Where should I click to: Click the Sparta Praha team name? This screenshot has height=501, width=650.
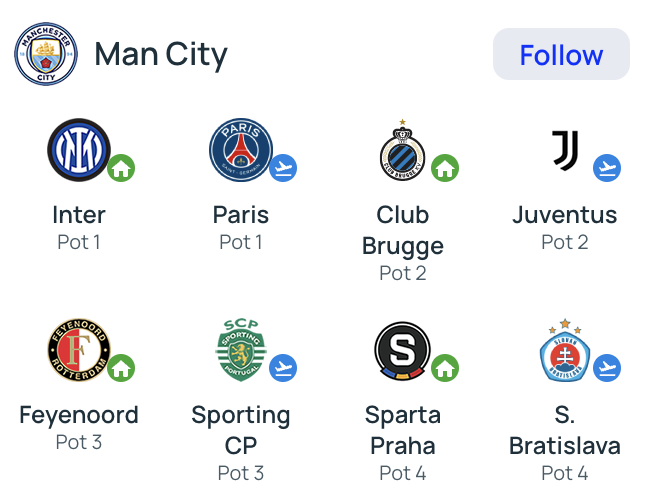tap(402, 430)
